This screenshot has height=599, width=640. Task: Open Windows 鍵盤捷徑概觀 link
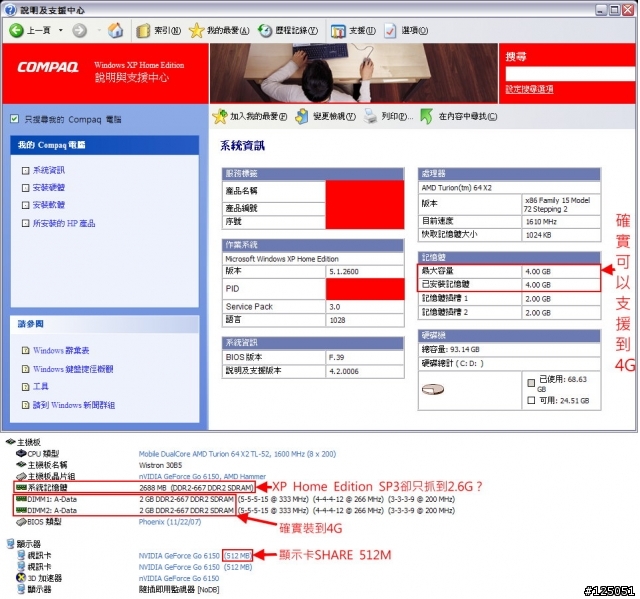click(x=73, y=369)
